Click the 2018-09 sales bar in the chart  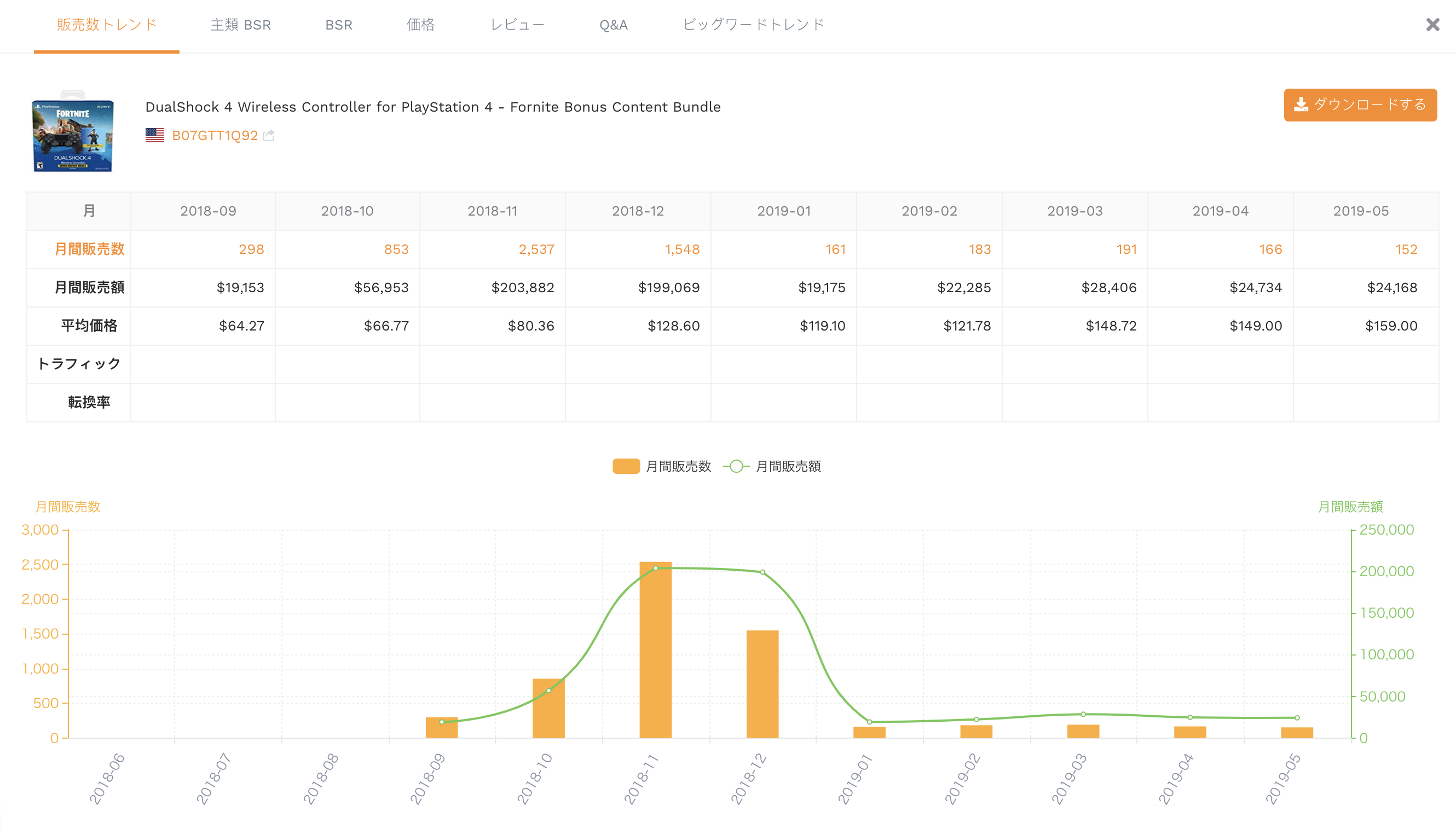tap(441, 727)
